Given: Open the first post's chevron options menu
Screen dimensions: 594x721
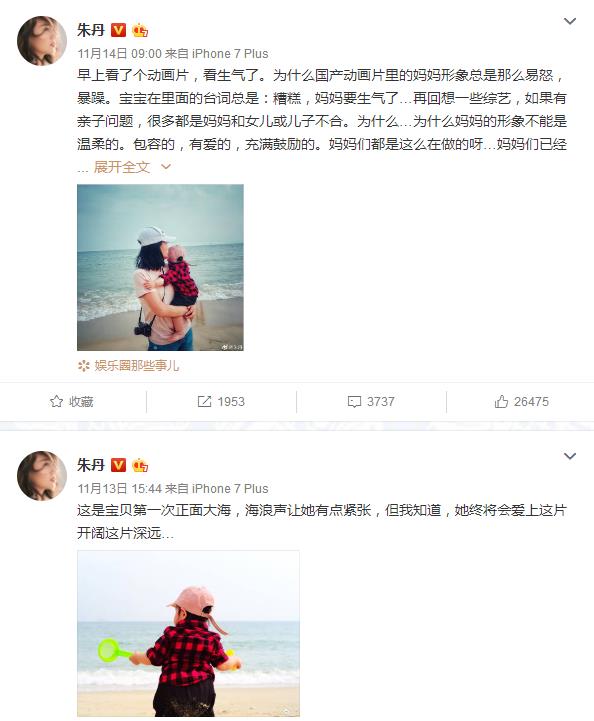Looking at the screenshot, I should click(x=570, y=21).
